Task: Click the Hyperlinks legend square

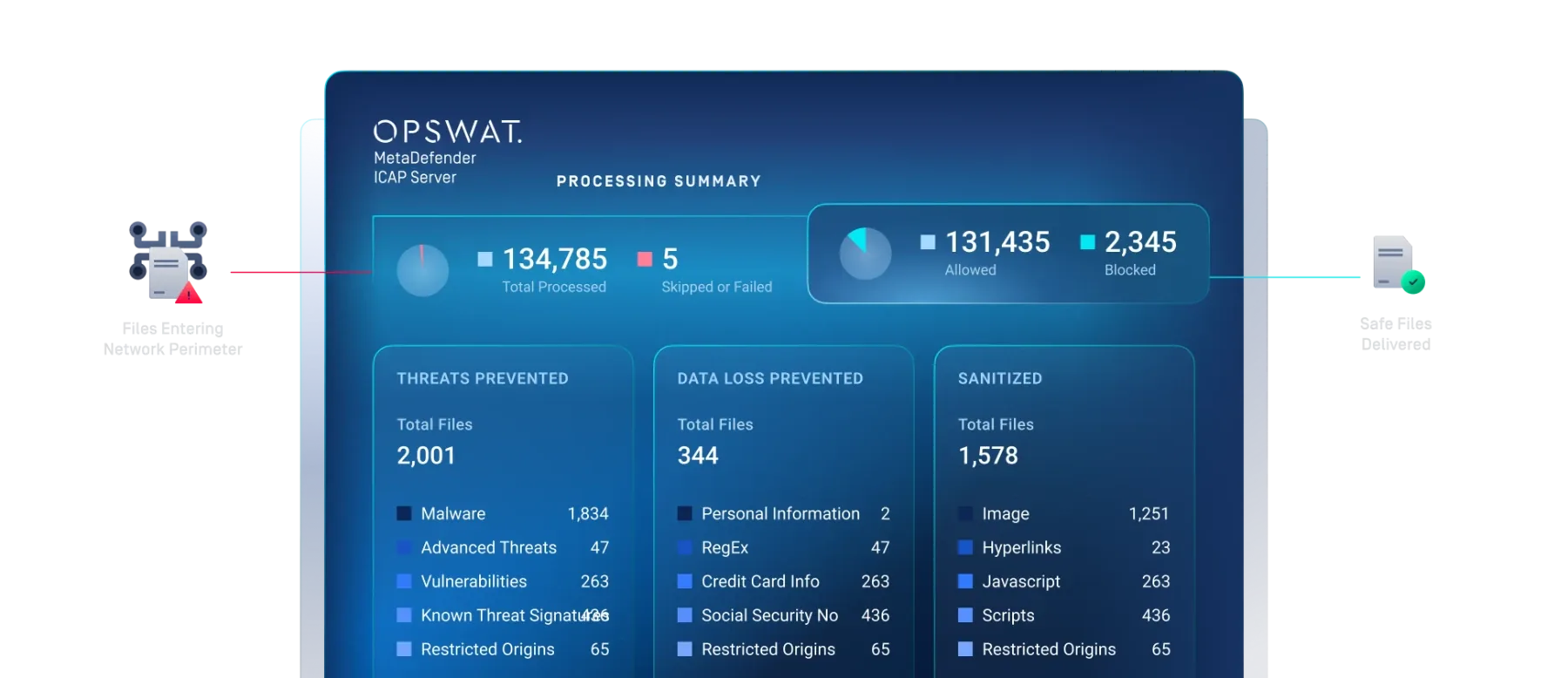Action: click(x=965, y=547)
